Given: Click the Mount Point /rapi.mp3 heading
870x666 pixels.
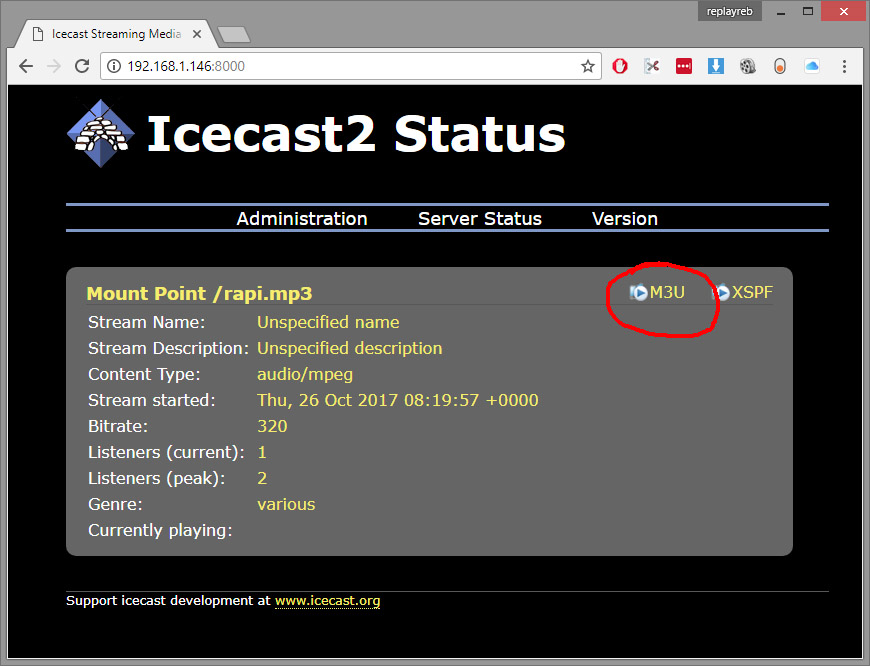Looking at the screenshot, I should (x=199, y=294).
